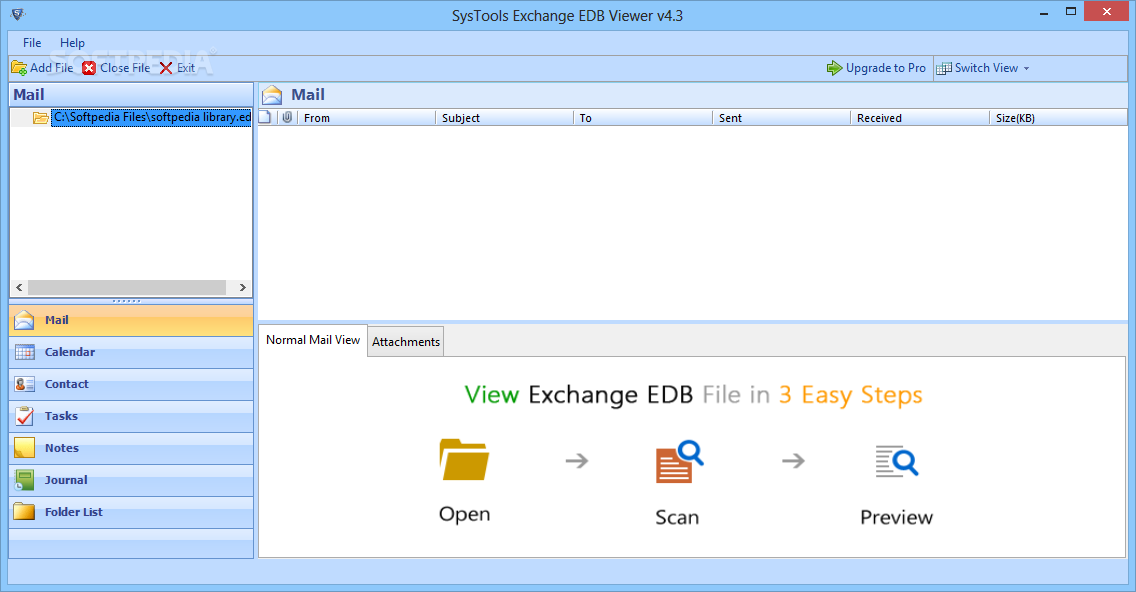The height and width of the screenshot is (592, 1136).
Task: Open the Help menu
Action: click(x=72, y=43)
